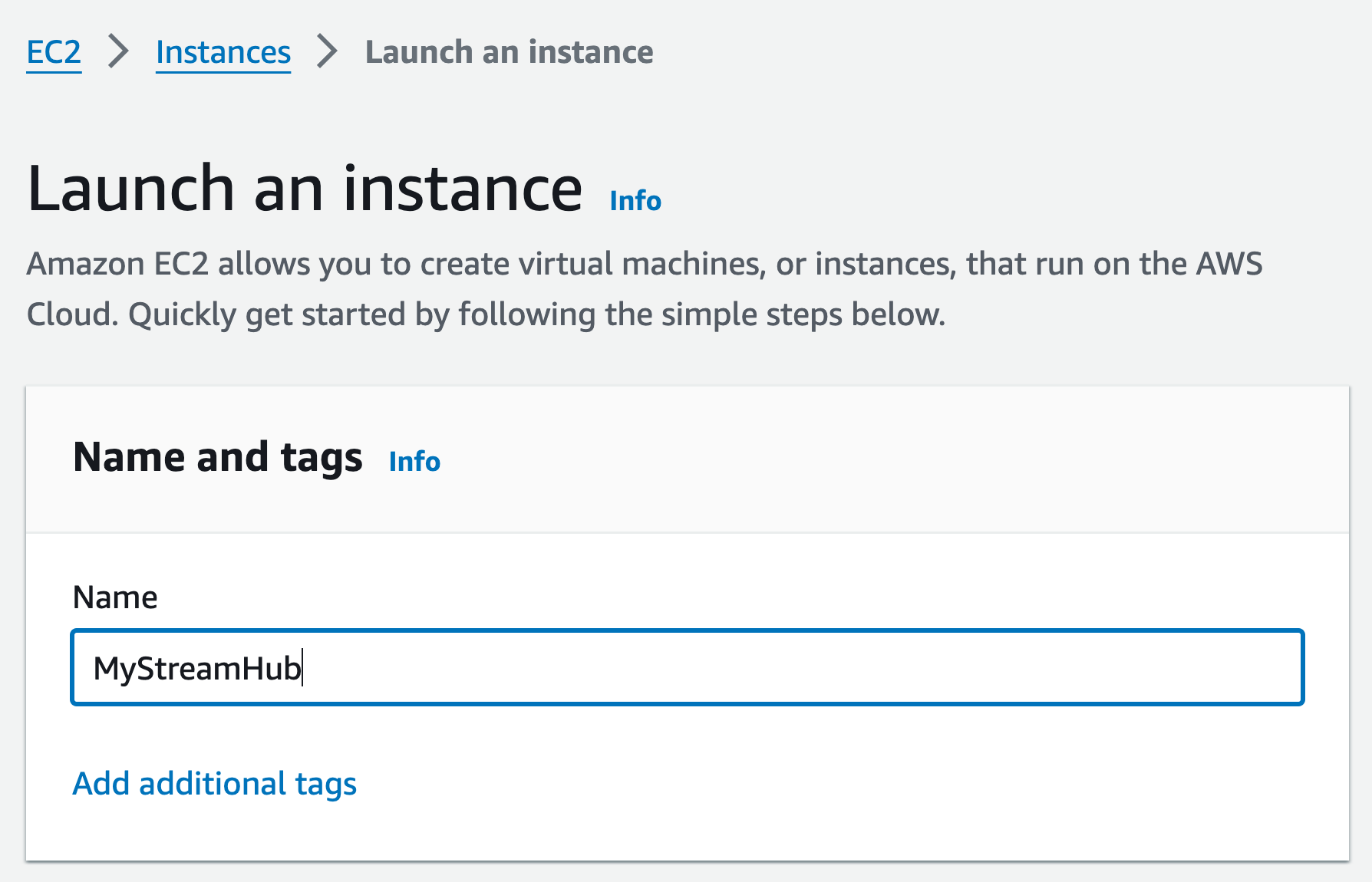The width and height of the screenshot is (1372, 882).
Task: Focus the Name input field
Action: [767, 667]
